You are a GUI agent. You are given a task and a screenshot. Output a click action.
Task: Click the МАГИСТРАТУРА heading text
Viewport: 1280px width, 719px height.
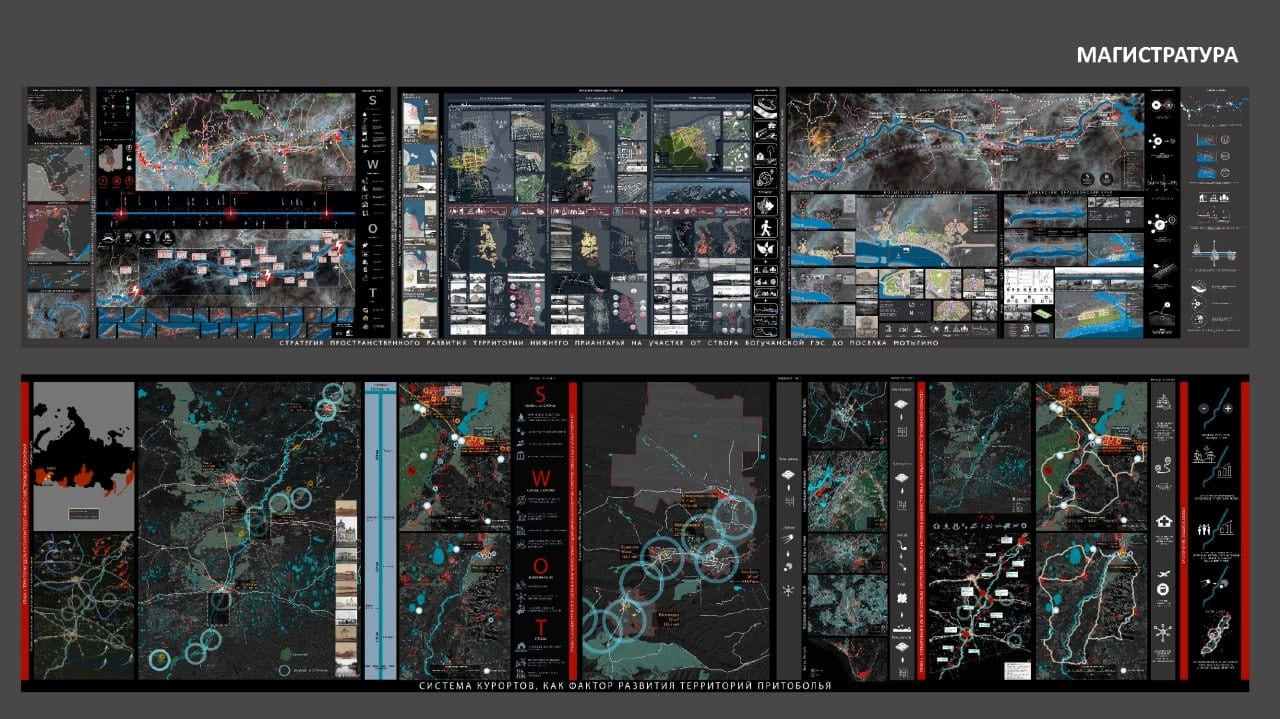click(x=1156, y=55)
